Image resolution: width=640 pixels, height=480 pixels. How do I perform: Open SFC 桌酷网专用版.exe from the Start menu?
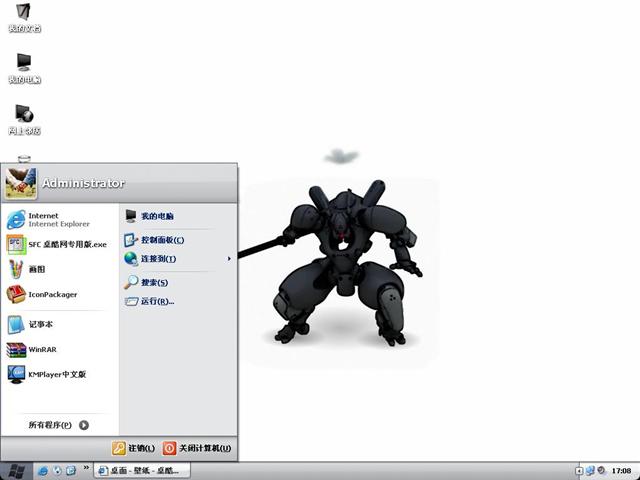57,244
